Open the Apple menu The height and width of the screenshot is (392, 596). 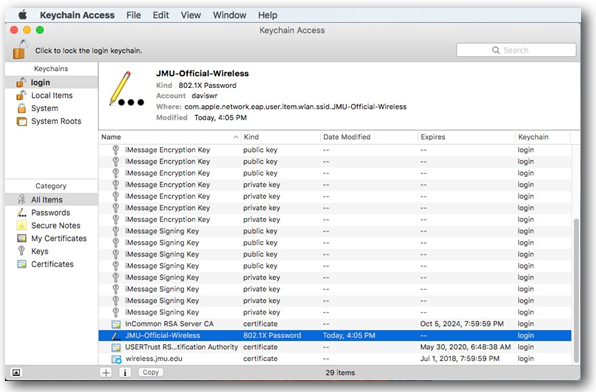(23, 15)
